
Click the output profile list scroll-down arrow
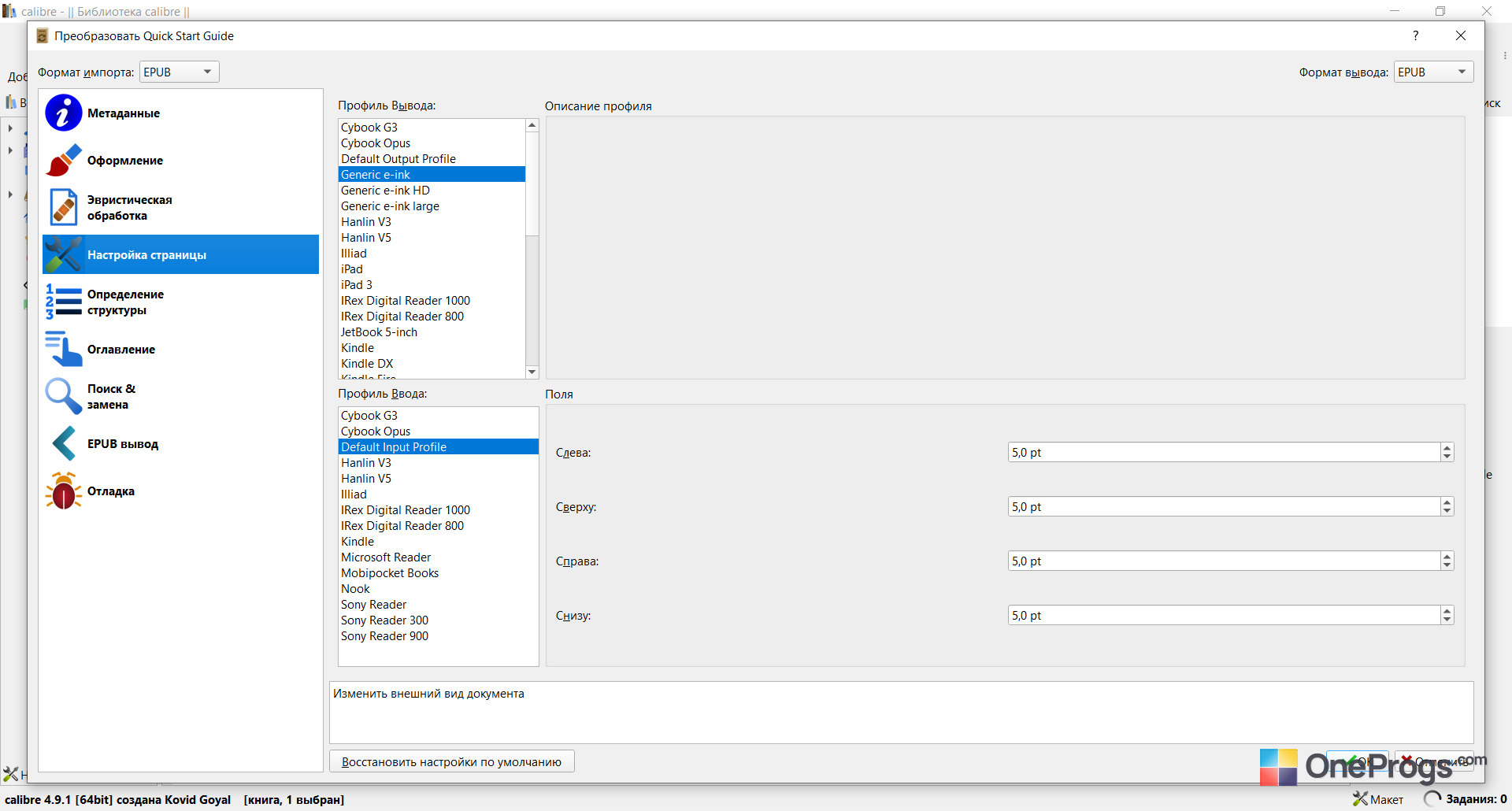(x=532, y=372)
